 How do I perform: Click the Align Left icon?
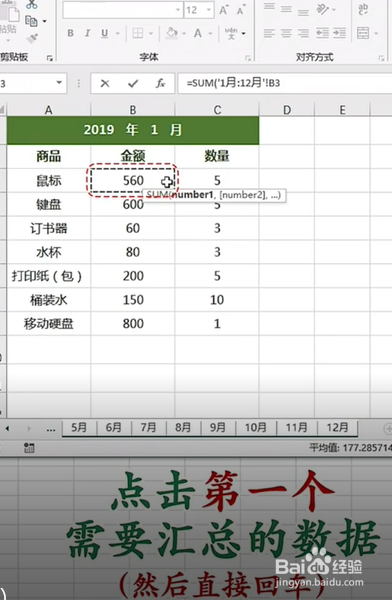click(x=269, y=33)
